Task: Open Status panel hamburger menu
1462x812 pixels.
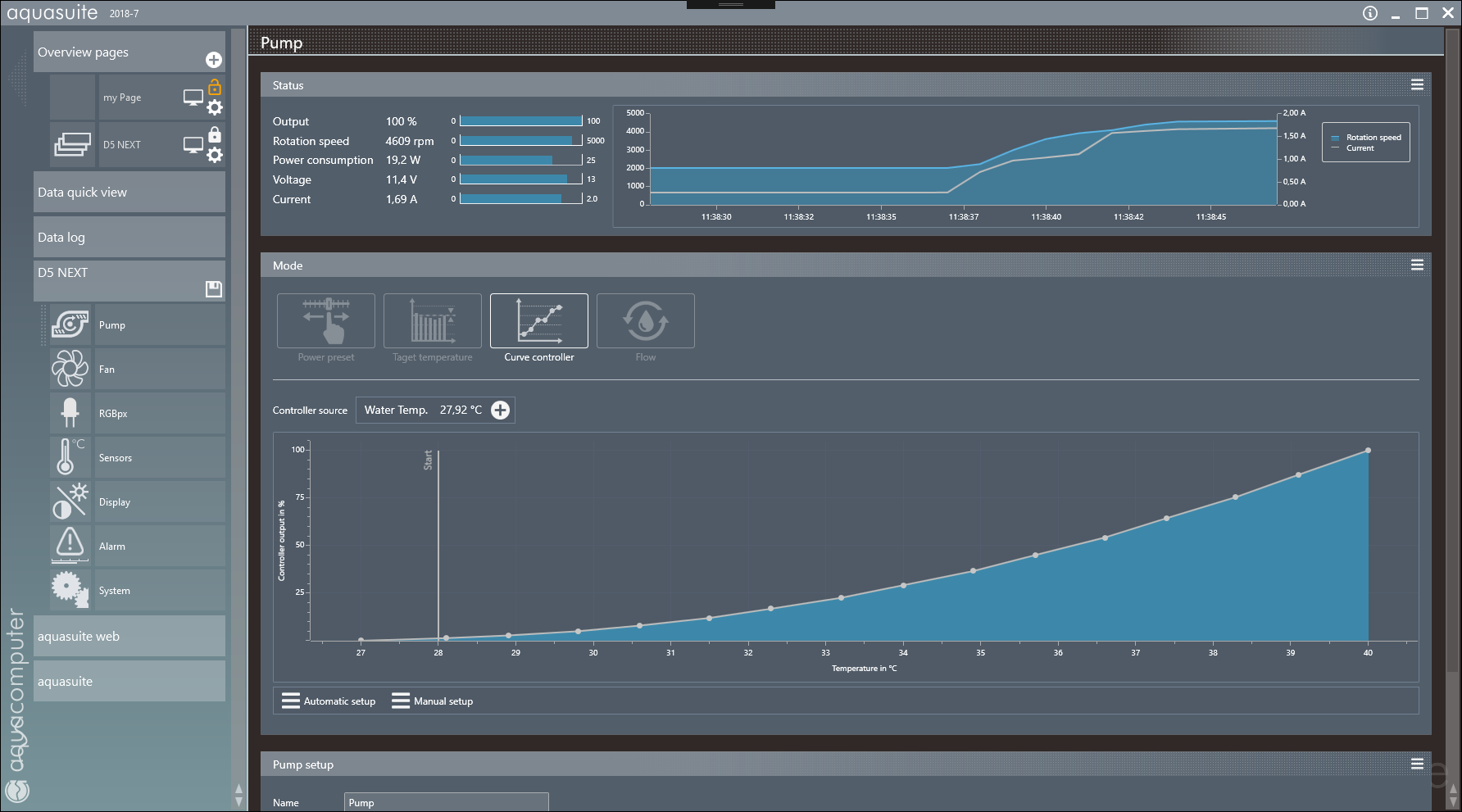Action: tap(1417, 85)
